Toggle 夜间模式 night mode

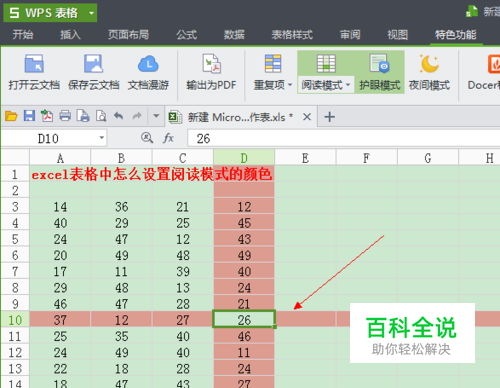point(429,72)
